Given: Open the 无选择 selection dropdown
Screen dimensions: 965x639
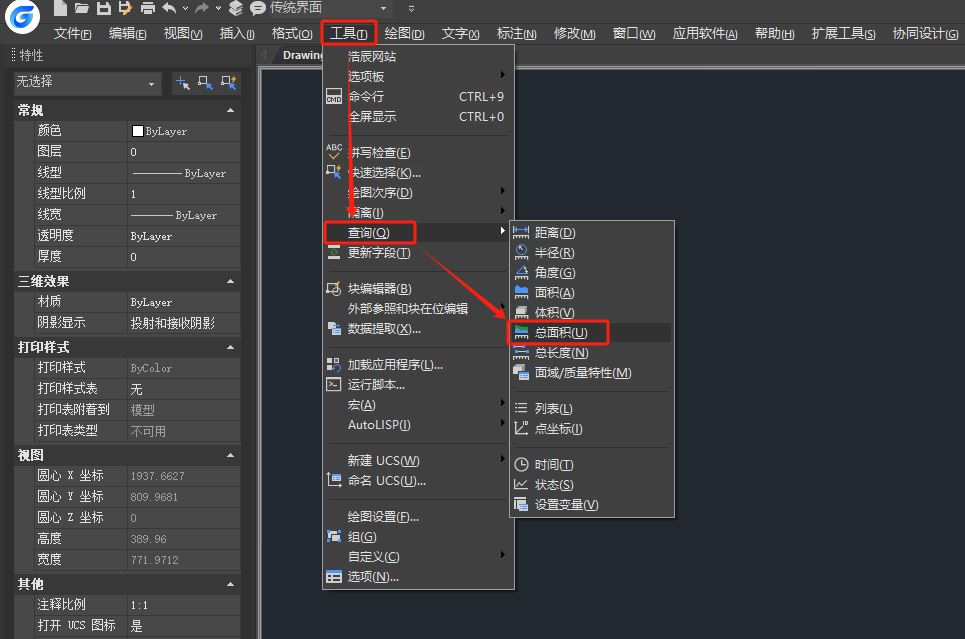Looking at the screenshot, I should coord(88,83).
